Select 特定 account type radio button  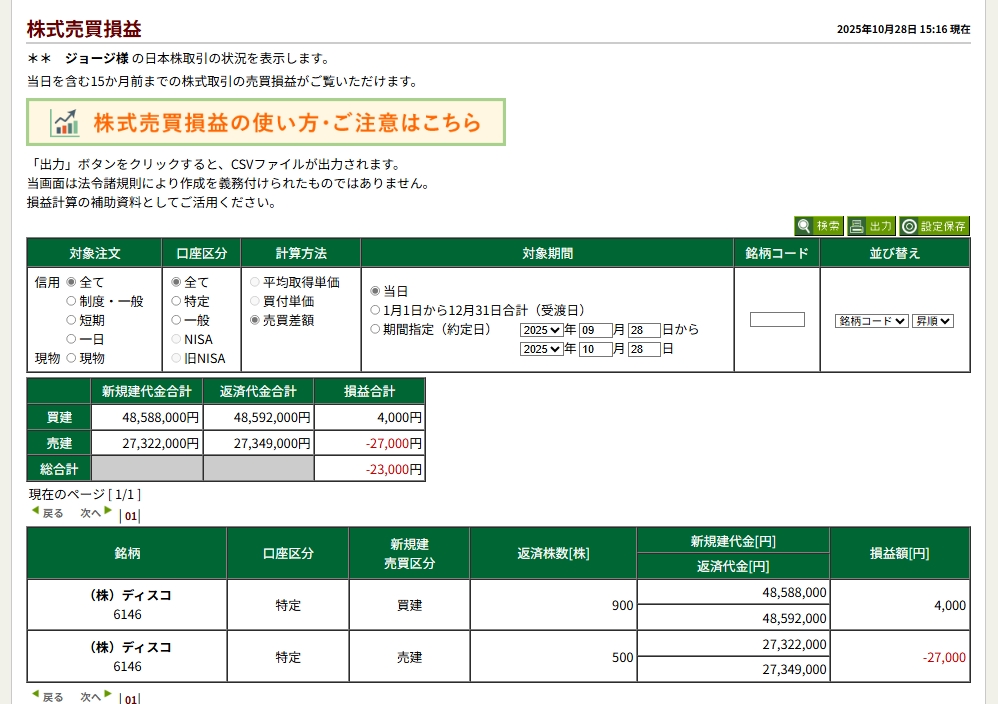coord(177,301)
